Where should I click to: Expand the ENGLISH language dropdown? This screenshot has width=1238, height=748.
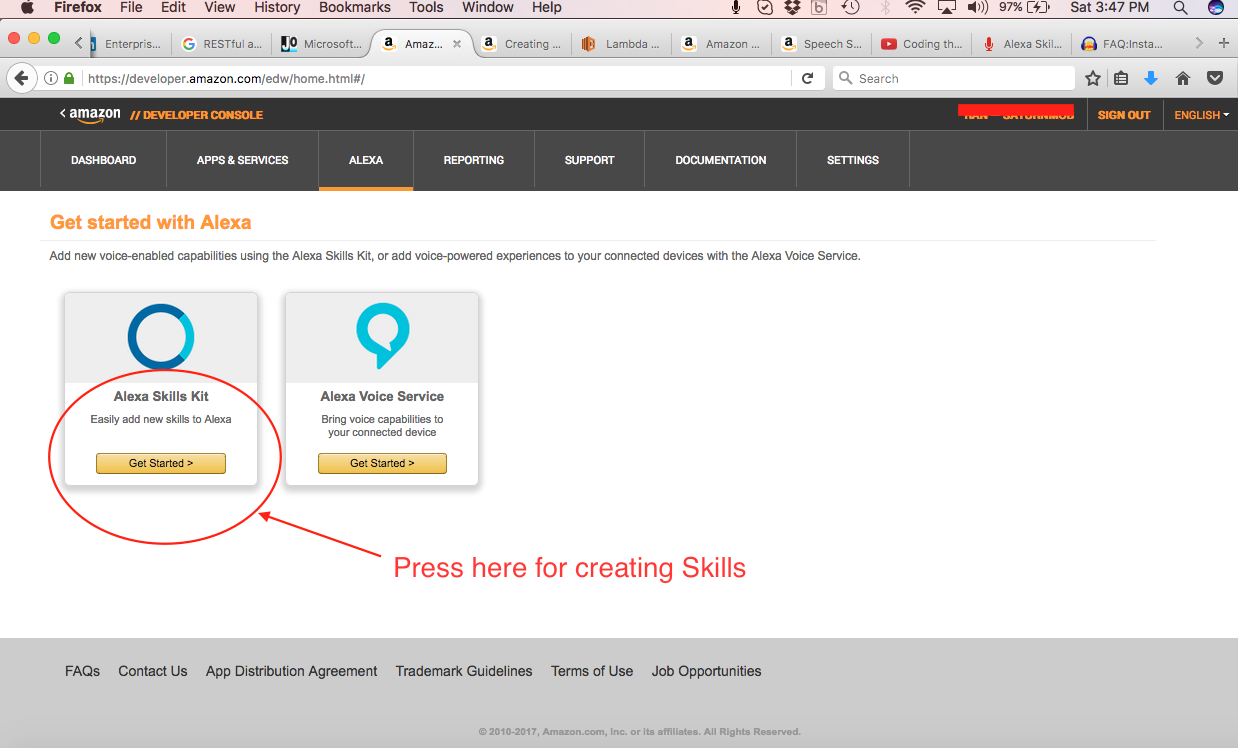click(x=1200, y=114)
